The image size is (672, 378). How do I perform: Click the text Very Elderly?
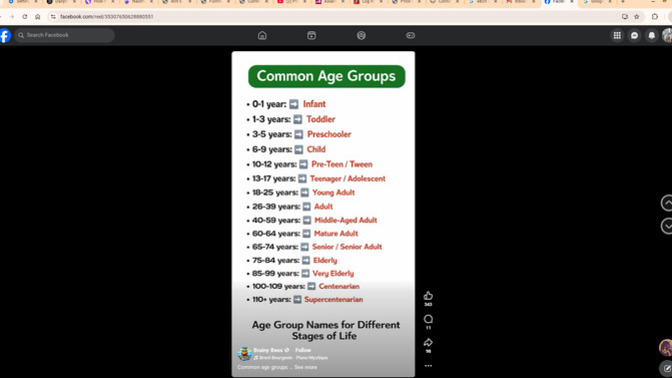(333, 273)
